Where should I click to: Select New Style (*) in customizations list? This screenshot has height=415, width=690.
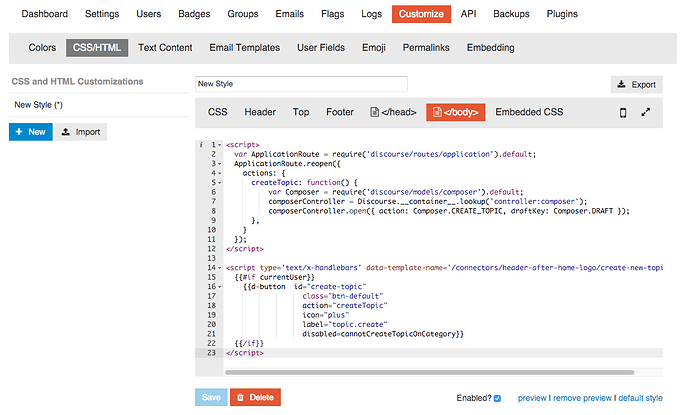[x=40, y=104]
